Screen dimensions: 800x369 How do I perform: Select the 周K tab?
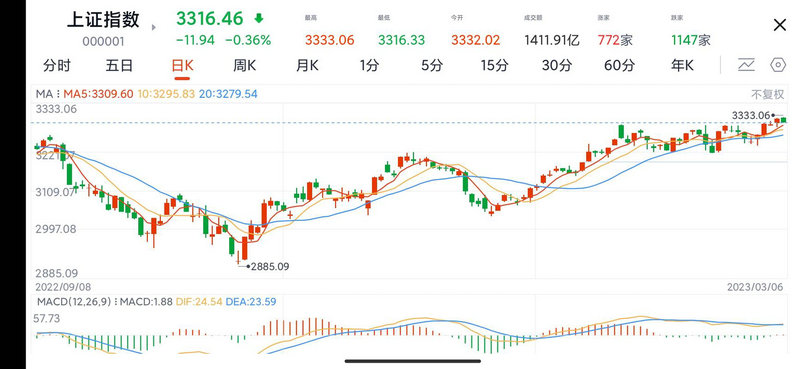coord(244,65)
